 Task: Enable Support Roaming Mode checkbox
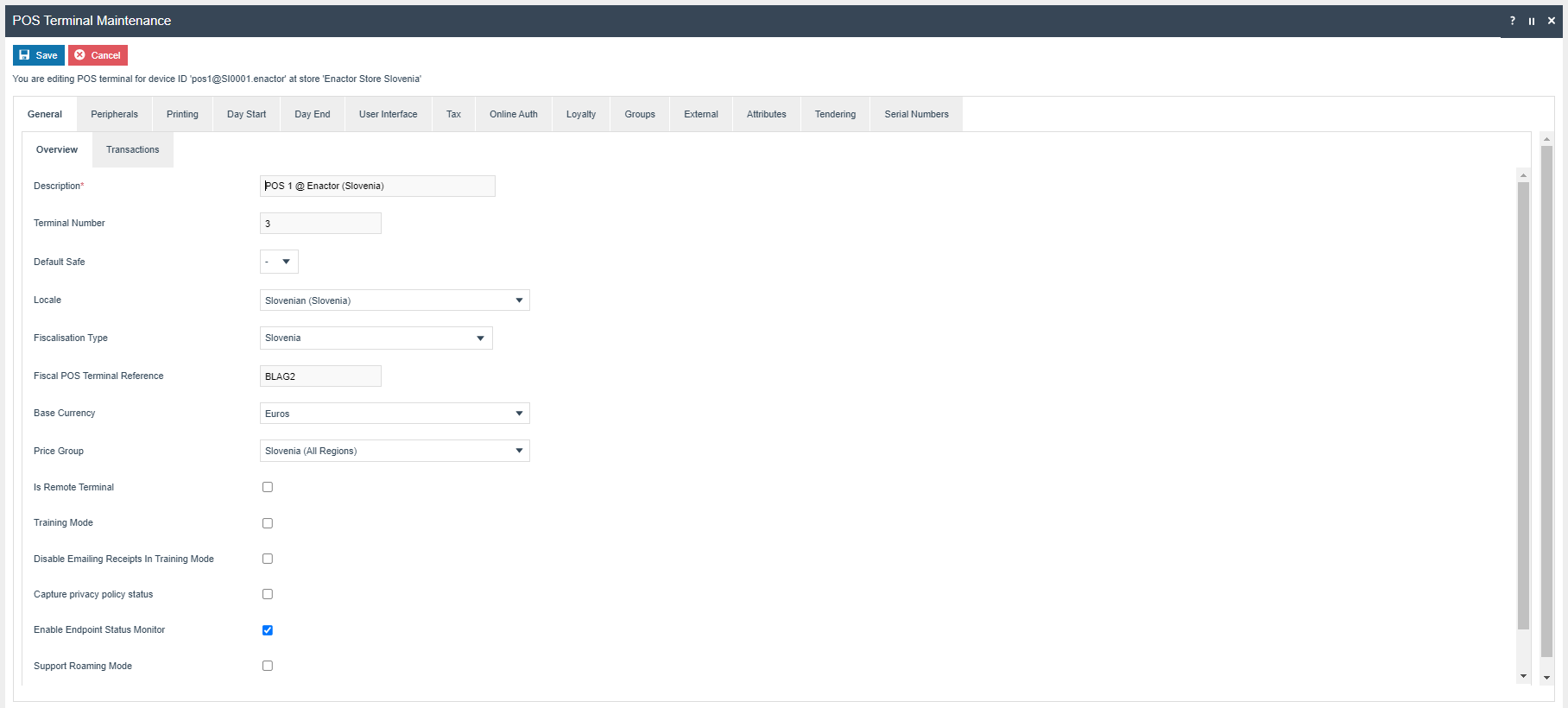tap(268, 666)
